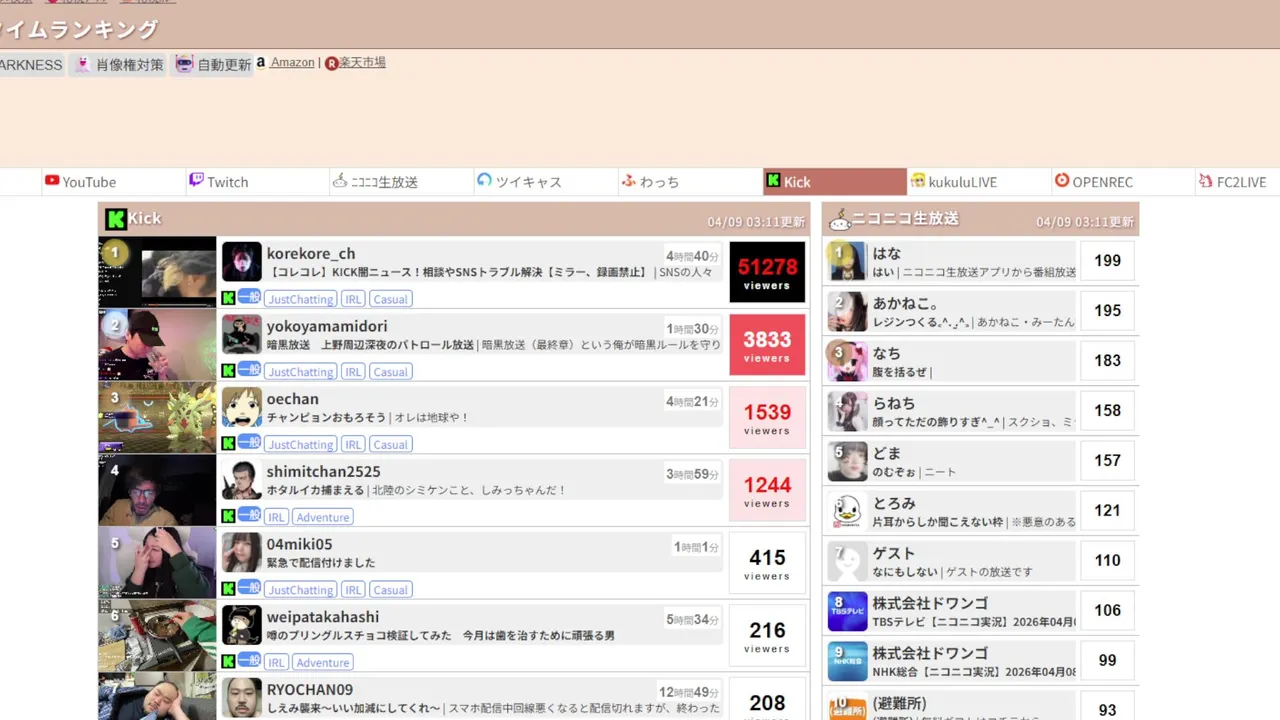Click はな avatar in ニコニコ list

(847, 261)
